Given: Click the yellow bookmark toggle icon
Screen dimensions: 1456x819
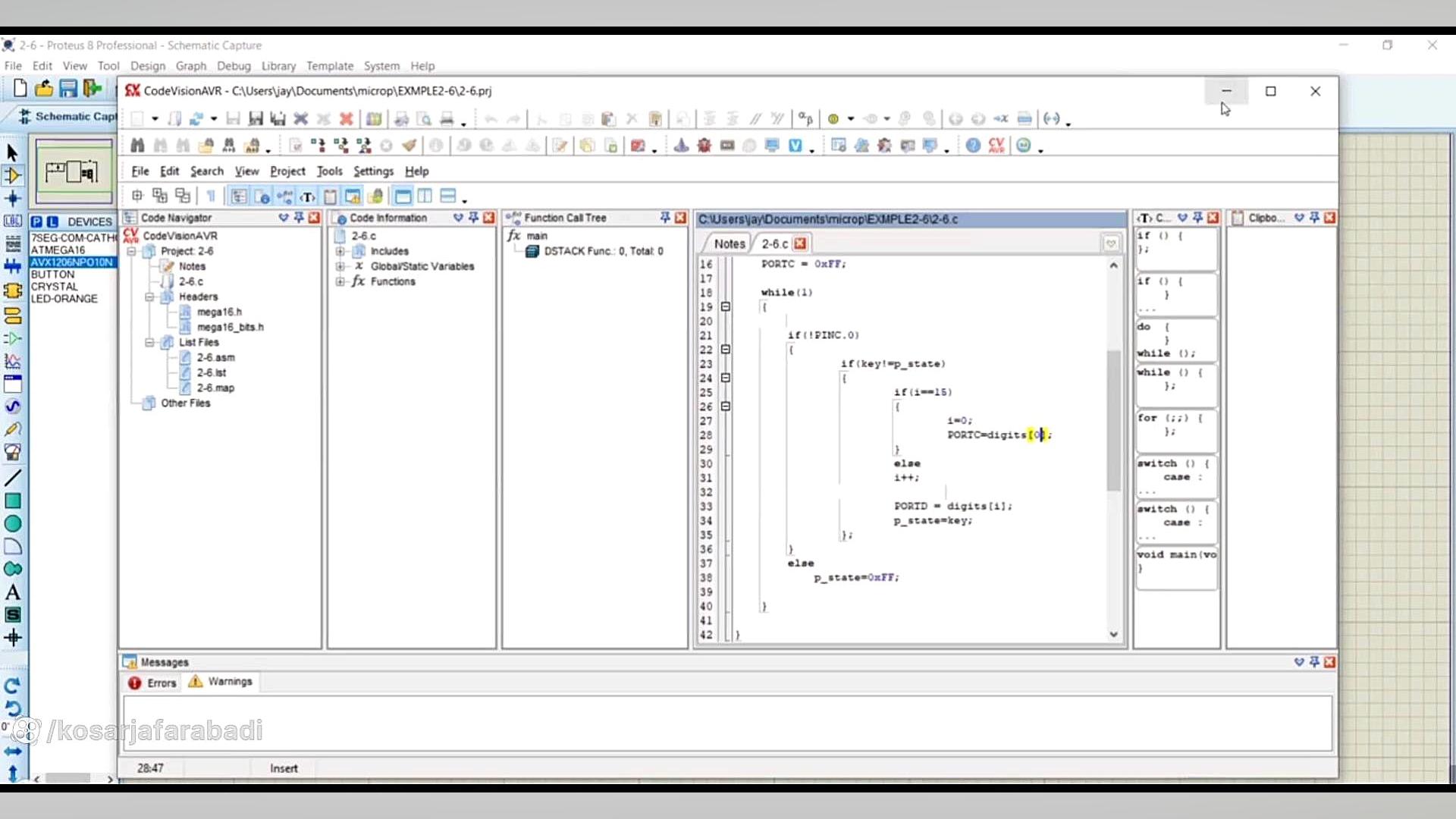Looking at the screenshot, I should [x=833, y=119].
